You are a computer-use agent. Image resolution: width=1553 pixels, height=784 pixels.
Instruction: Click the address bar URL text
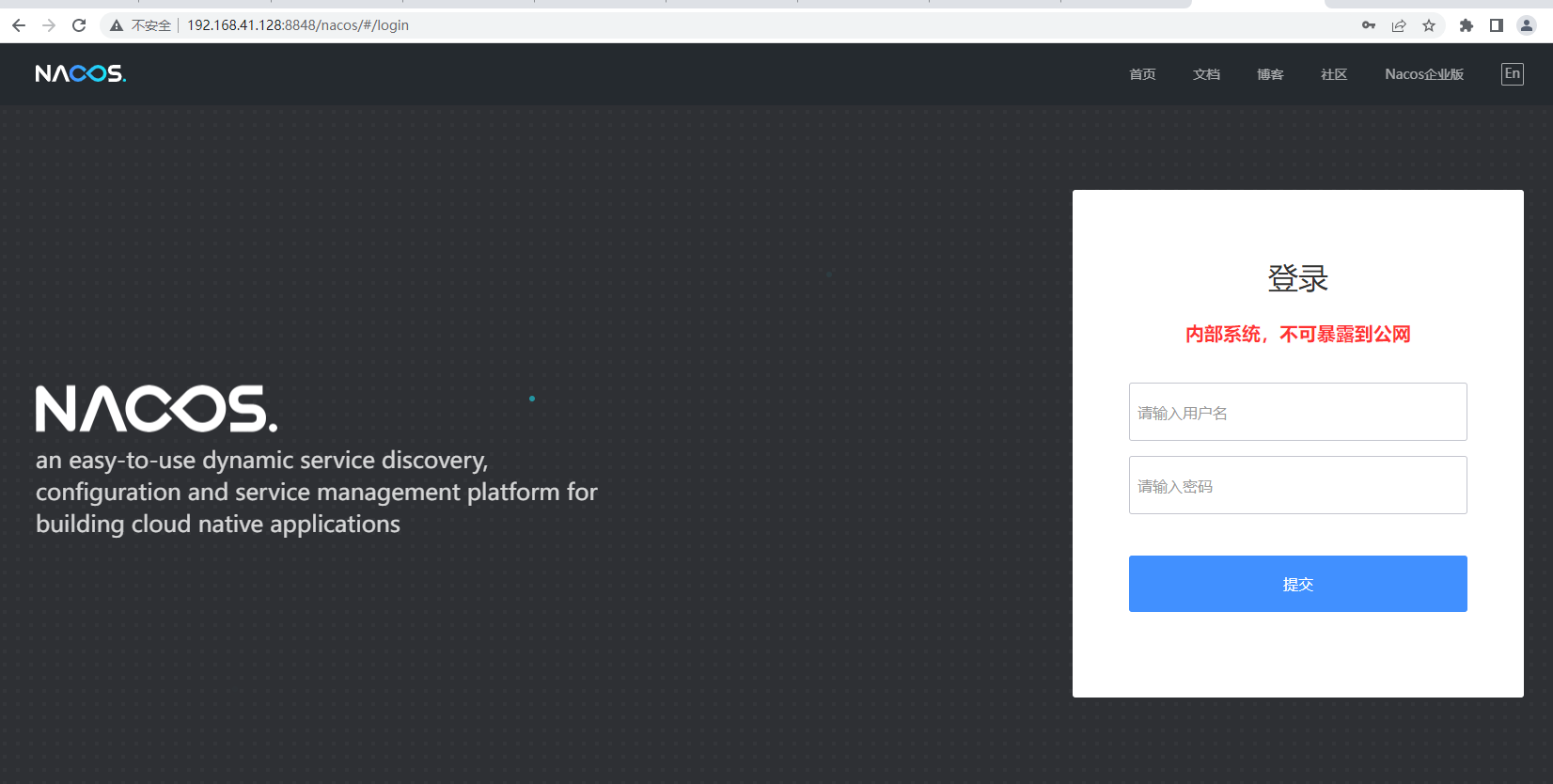coord(298,25)
